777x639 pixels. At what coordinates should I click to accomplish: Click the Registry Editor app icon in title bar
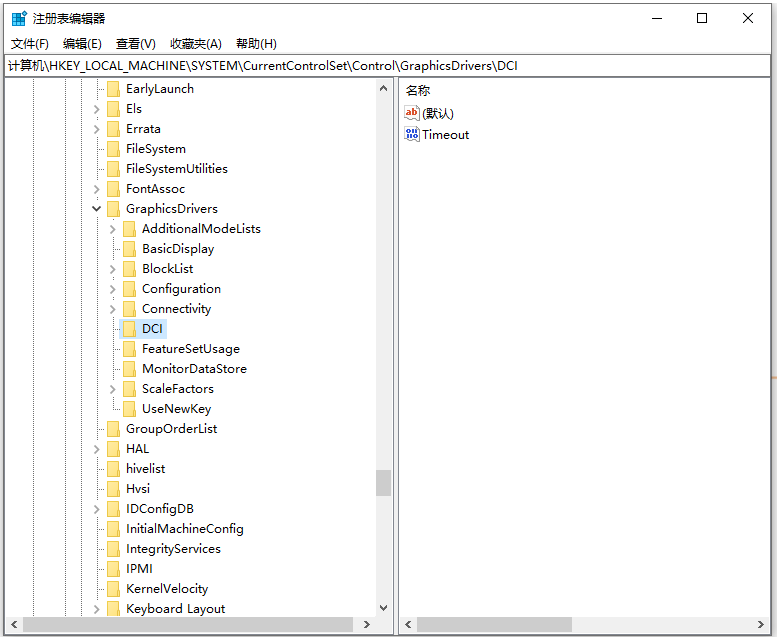click(19, 18)
